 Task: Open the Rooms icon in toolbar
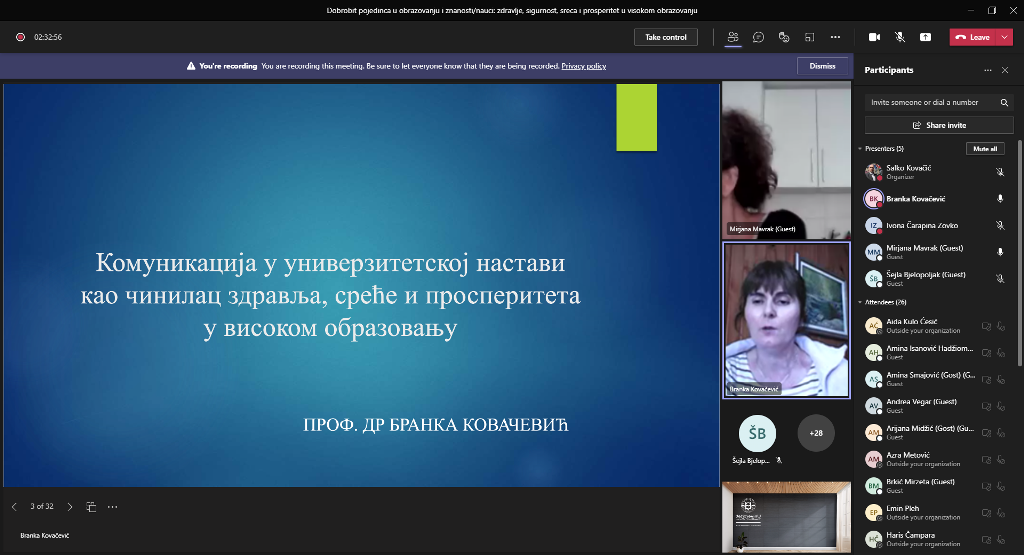[x=809, y=37]
